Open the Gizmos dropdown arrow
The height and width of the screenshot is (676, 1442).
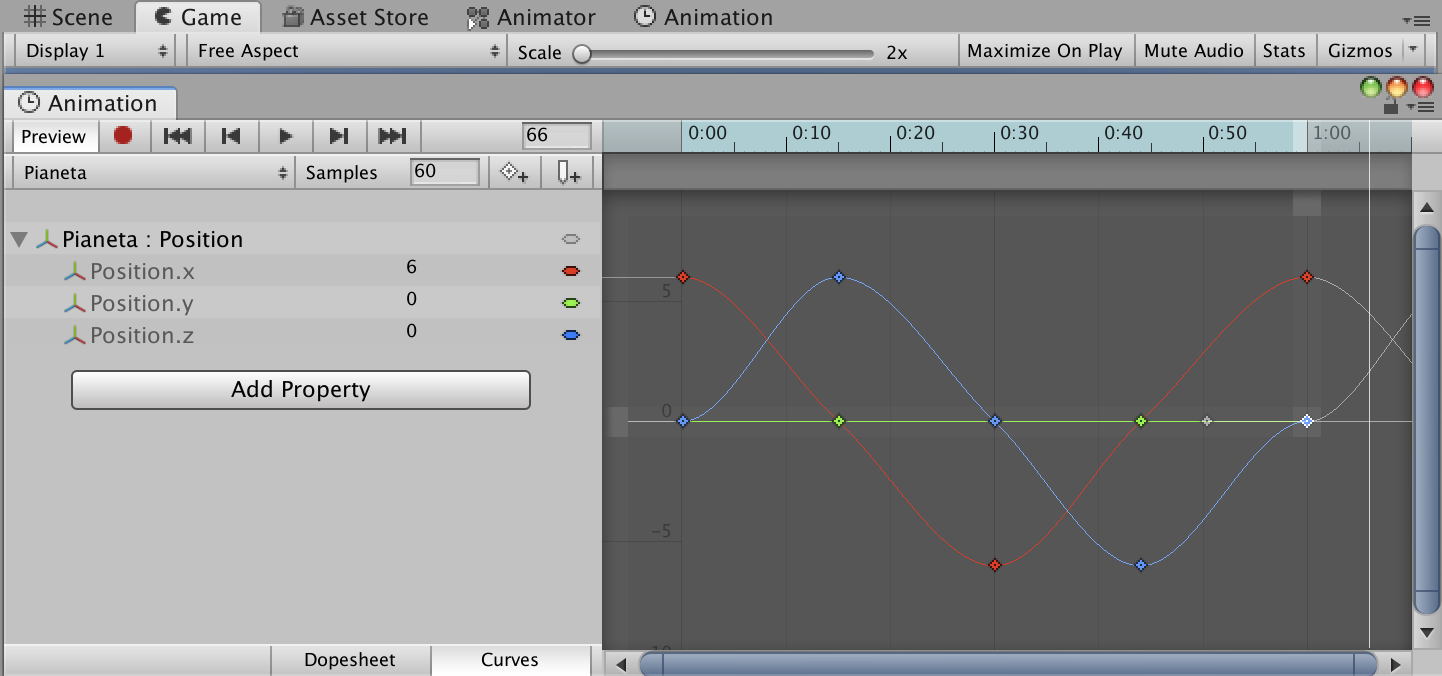click(1412, 50)
